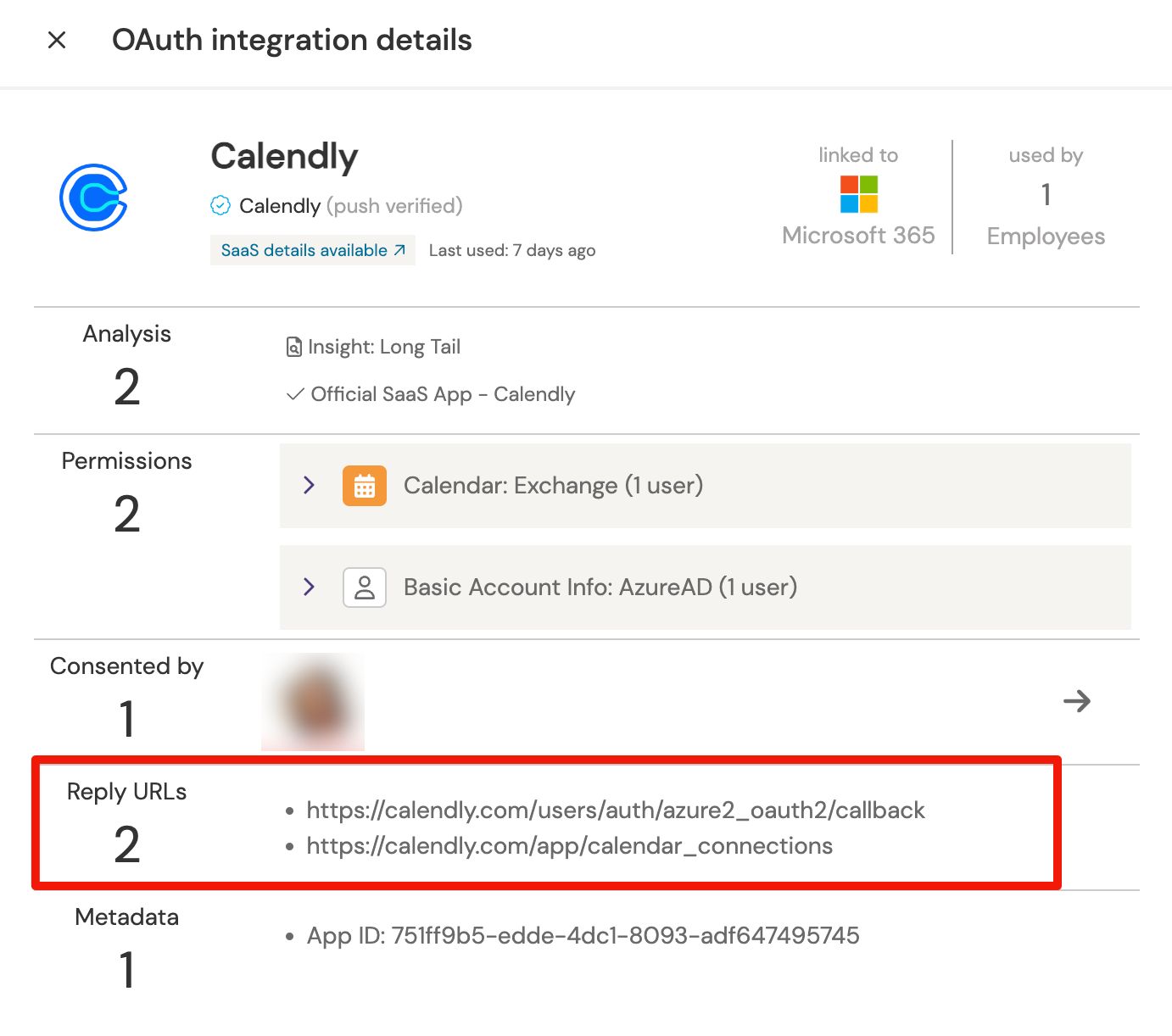Open the SaaS details available link
This screenshot has height=1036, width=1172.
313,250
